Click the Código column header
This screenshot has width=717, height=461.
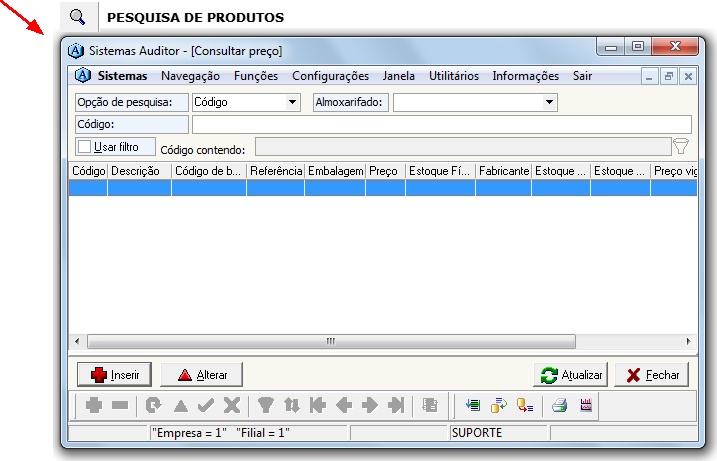click(x=88, y=171)
